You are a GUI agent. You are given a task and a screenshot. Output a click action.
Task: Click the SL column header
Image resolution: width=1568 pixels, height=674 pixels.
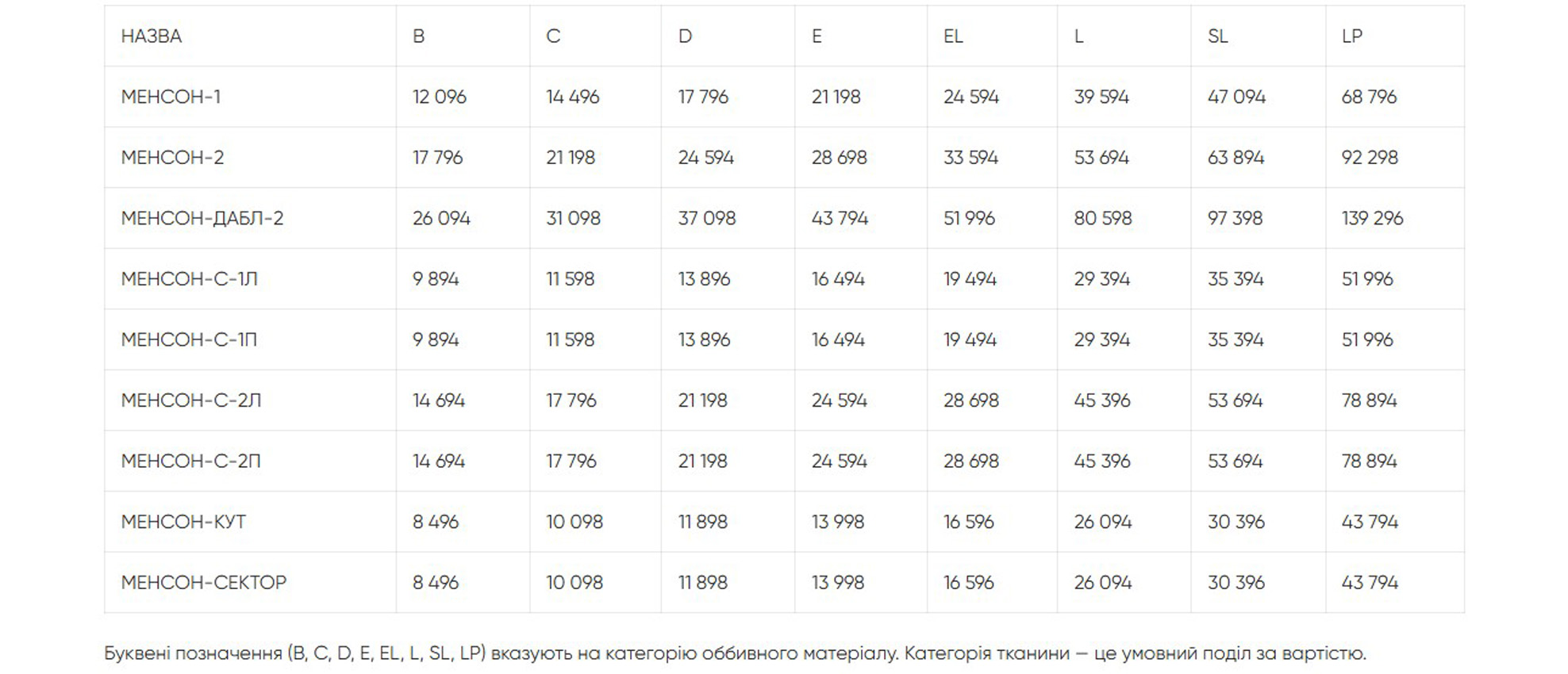pos(1218,36)
